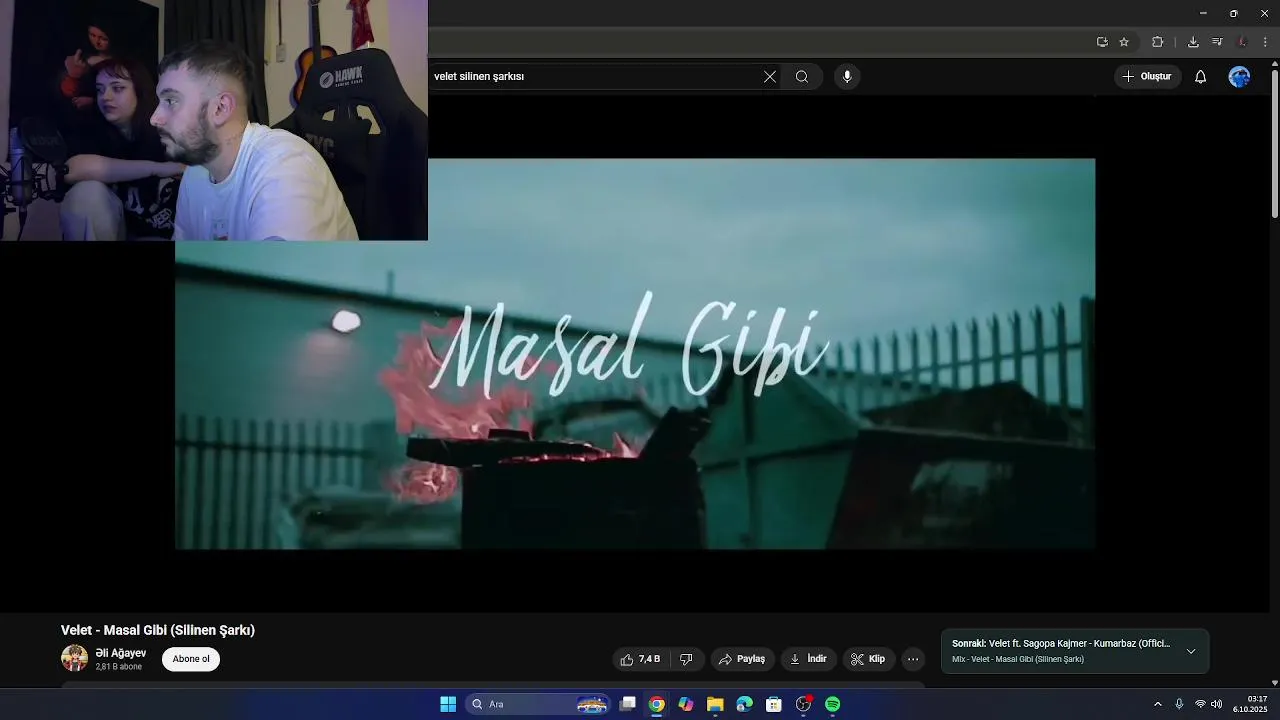This screenshot has width=1280, height=720.
Task: Open the clock and date 03:17
Action: coord(1250,704)
